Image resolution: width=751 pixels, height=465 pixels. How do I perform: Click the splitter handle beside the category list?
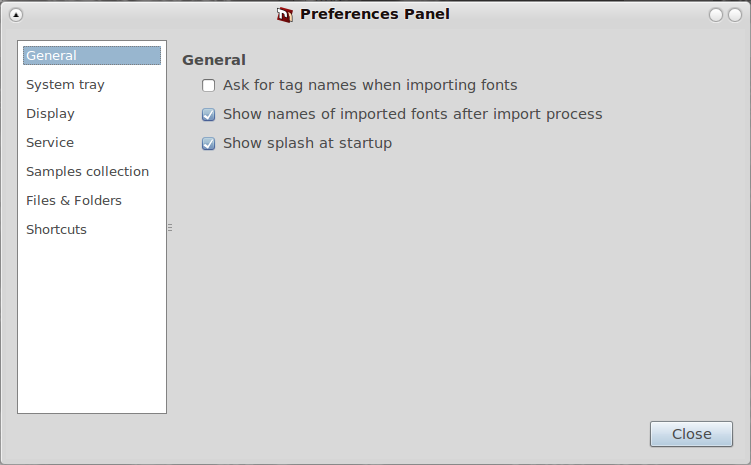click(170, 228)
